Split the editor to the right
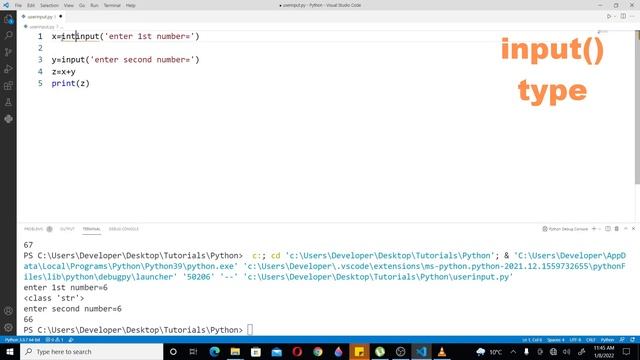 [623, 16]
